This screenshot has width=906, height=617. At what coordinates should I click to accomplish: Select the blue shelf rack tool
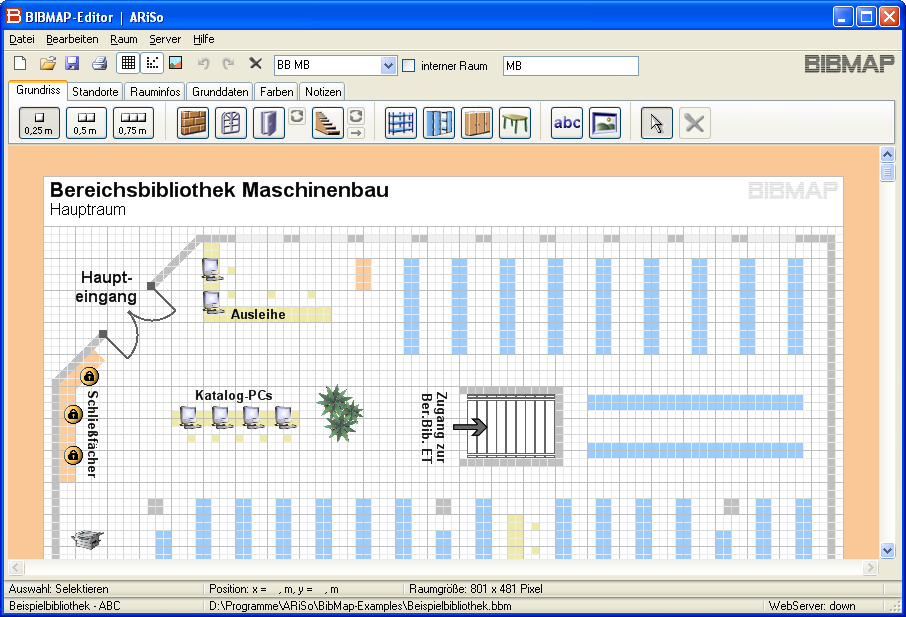[400, 123]
